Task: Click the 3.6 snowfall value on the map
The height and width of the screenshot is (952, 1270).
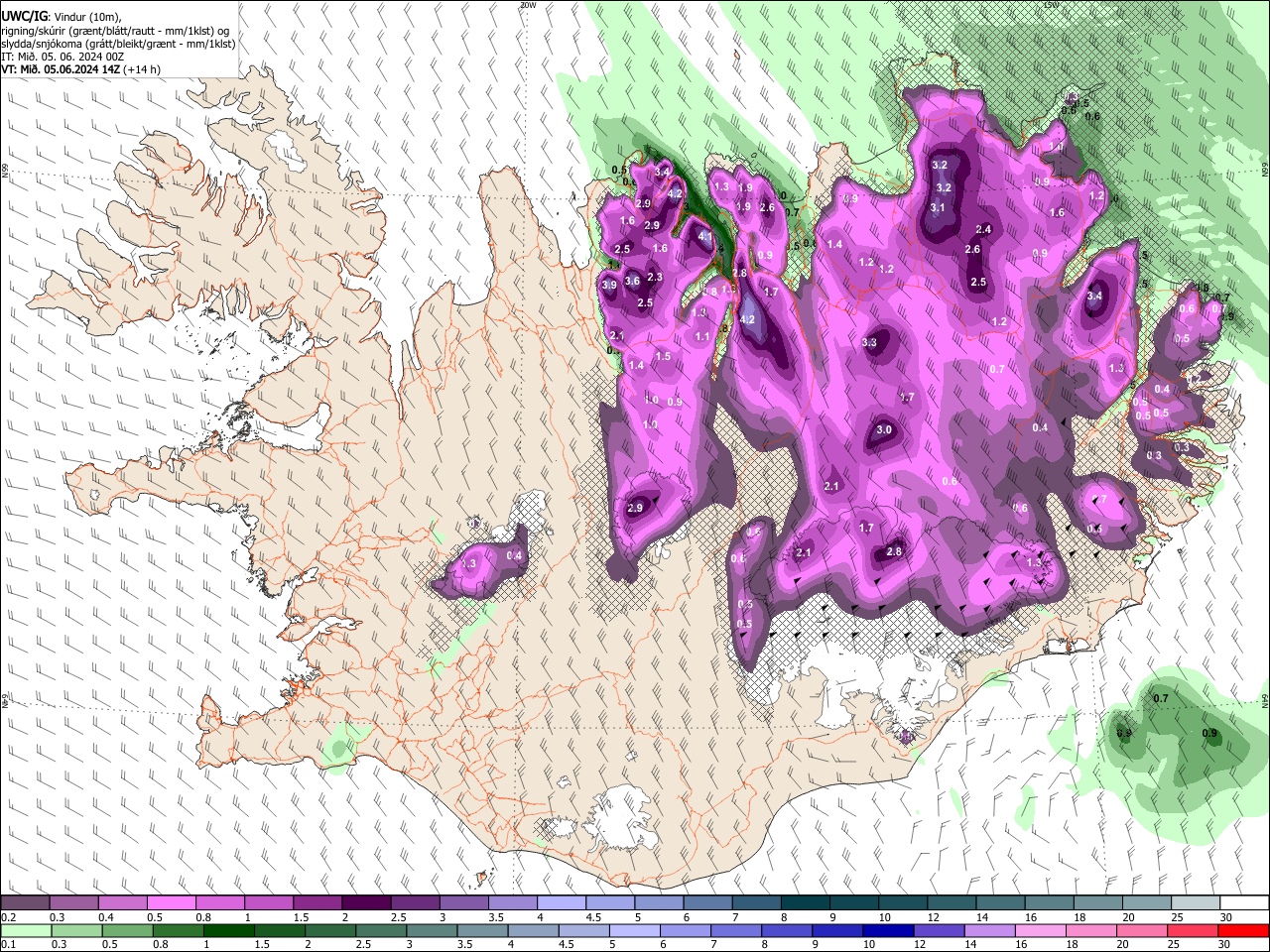Action: tap(632, 281)
